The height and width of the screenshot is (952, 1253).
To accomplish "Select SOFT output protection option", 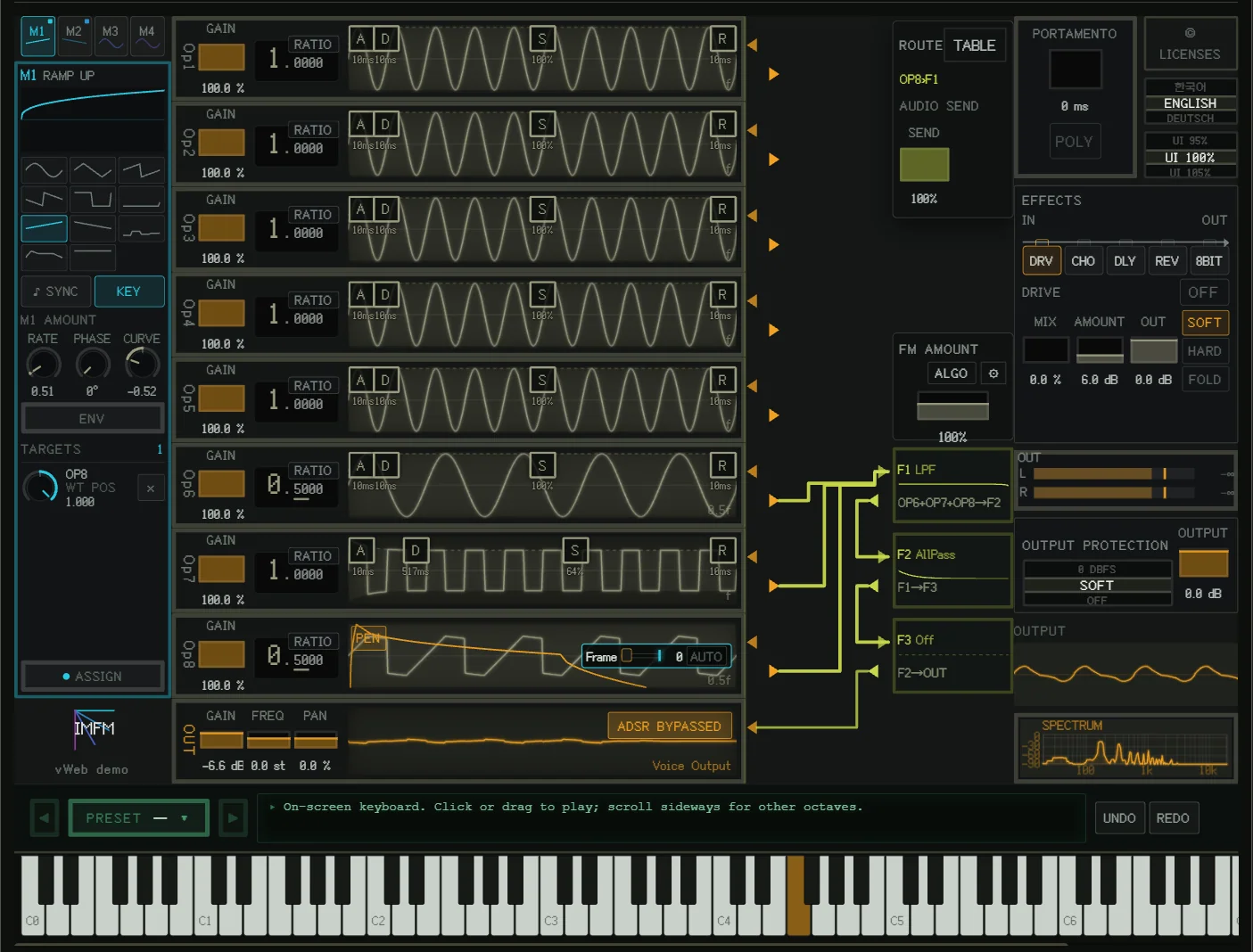I will (1097, 586).
